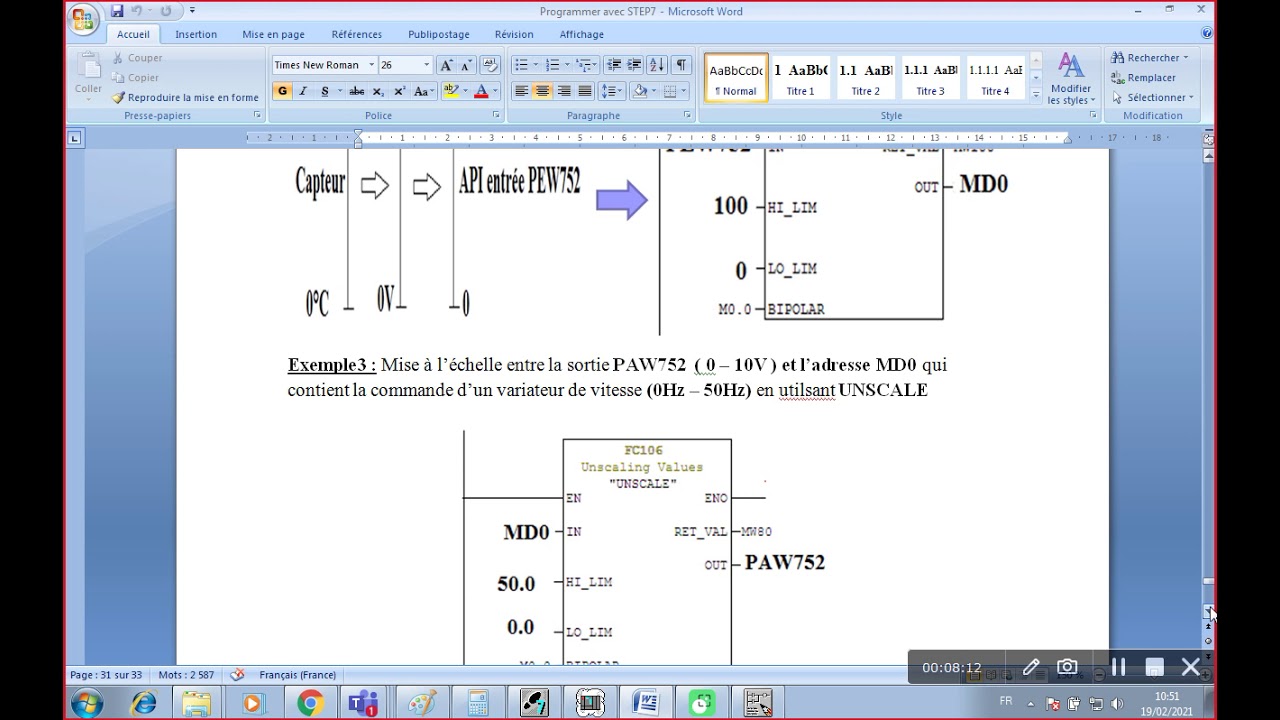Toggle underline (S) formatting
The height and width of the screenshot is (720, 1280).
point(324,91)
